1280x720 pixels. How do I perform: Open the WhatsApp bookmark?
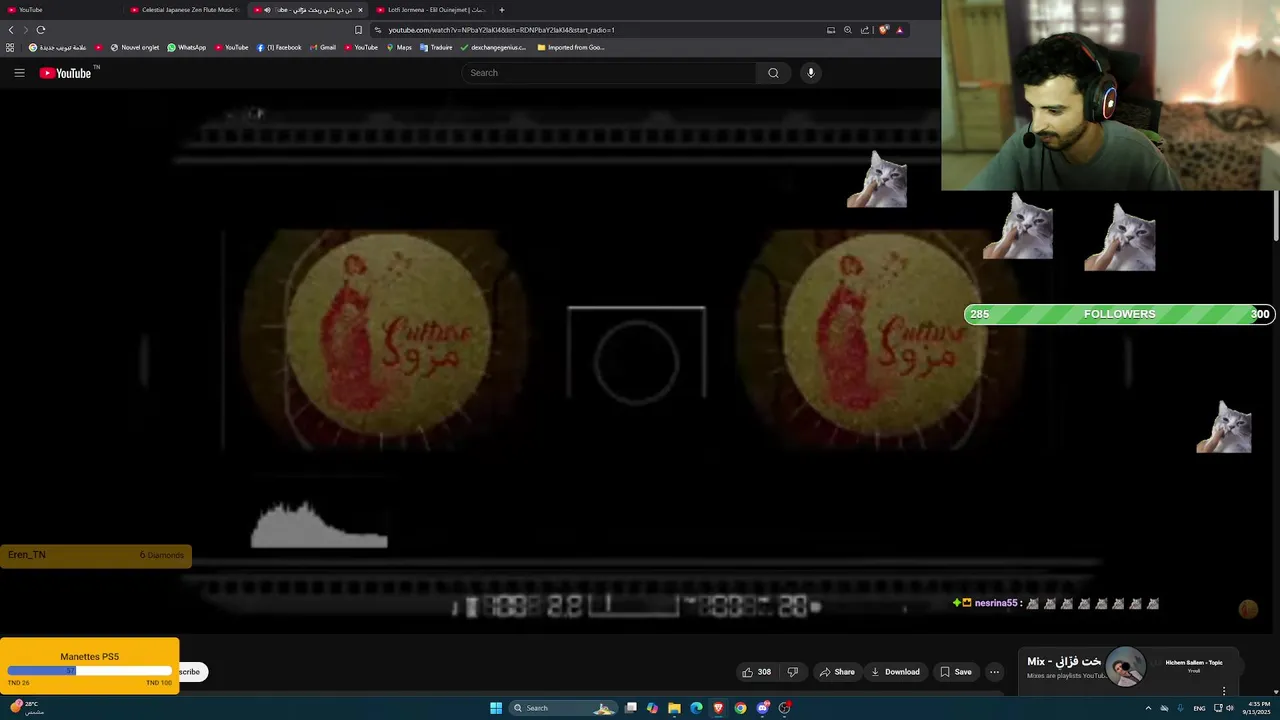click(187, 47)
